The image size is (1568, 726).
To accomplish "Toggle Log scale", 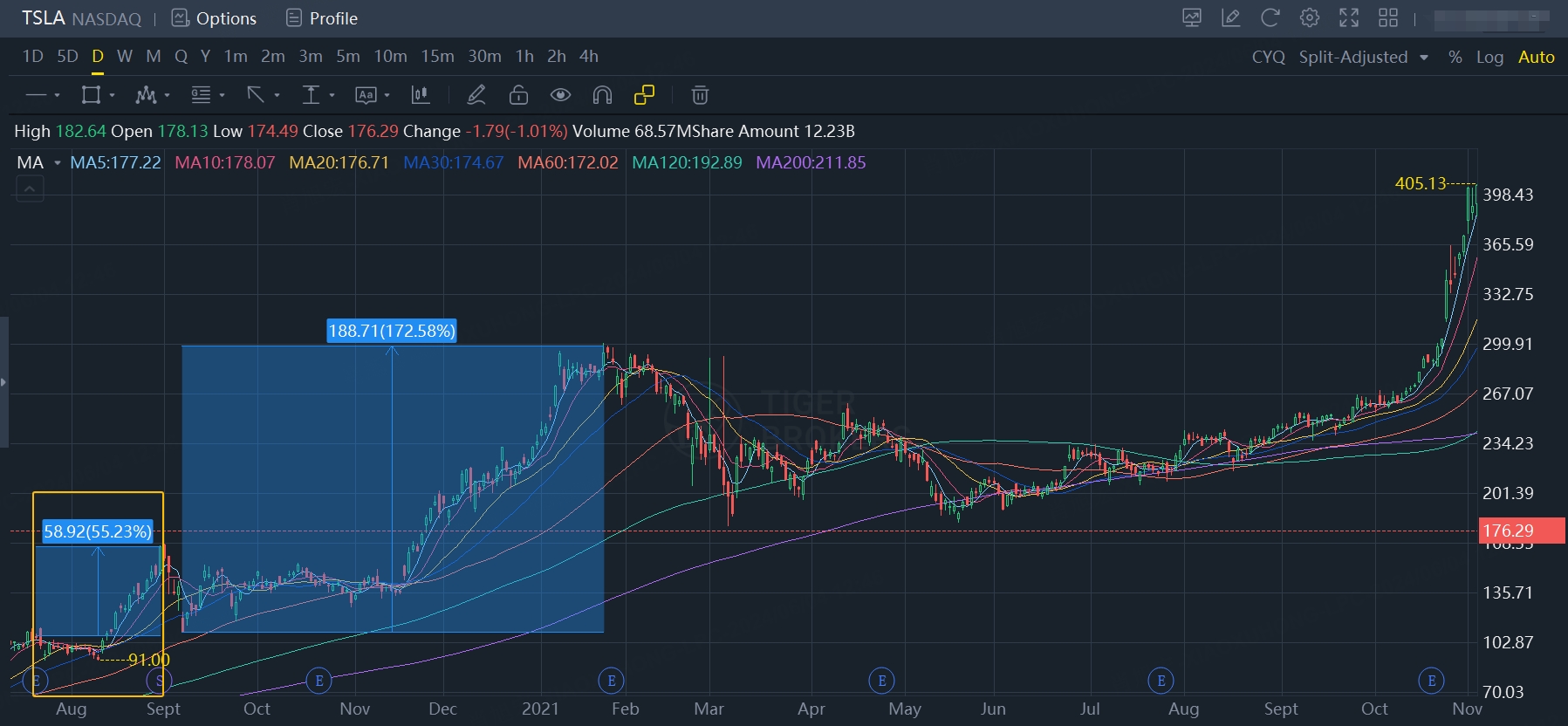I will click(1489, 57).
